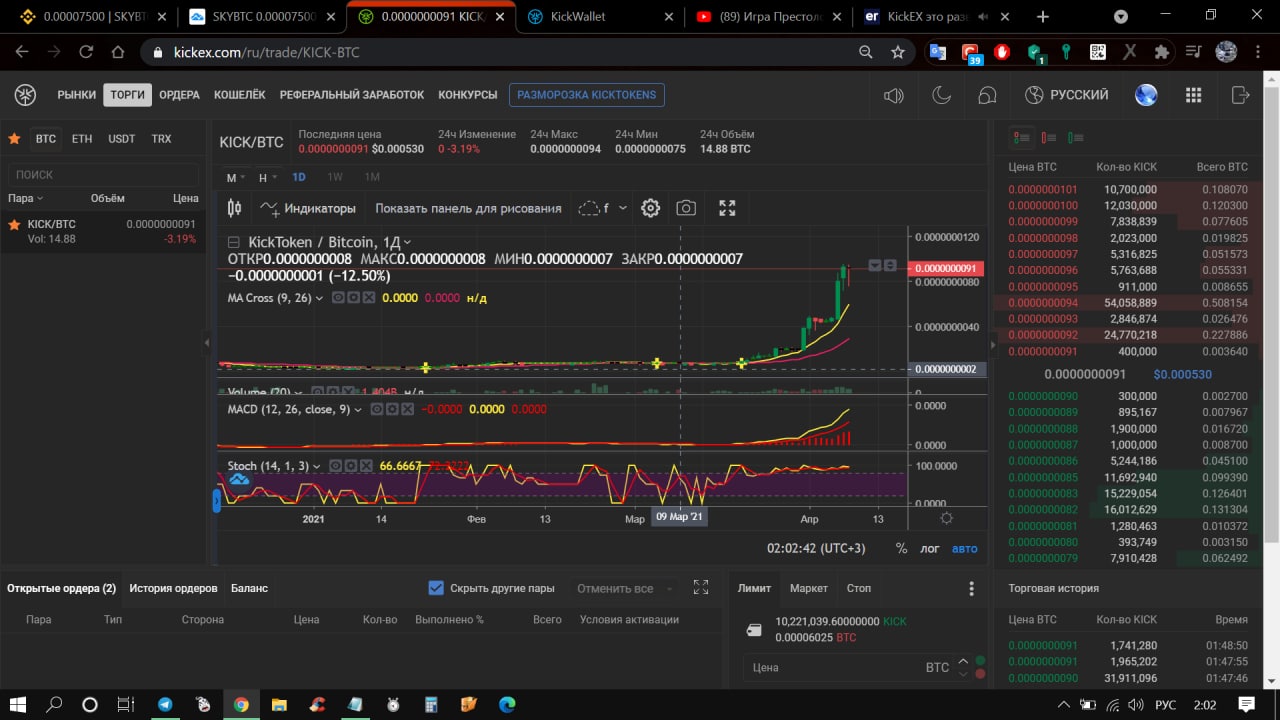Screen dimensions: 1280x720
Task: Expand the open orders panel to fullscreen
Action: click(x=701, y=588)
